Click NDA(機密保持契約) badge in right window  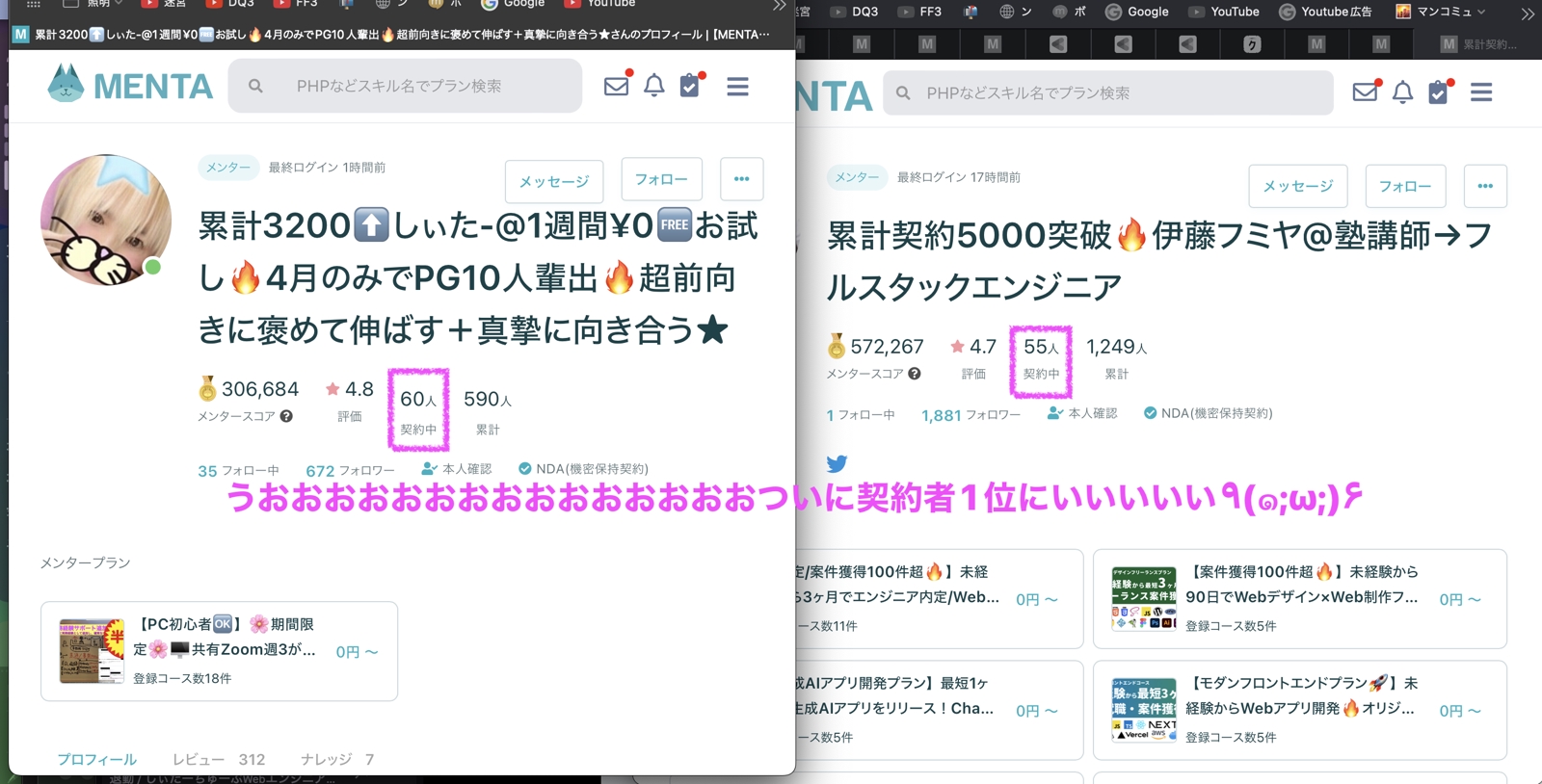[1208, 413]
